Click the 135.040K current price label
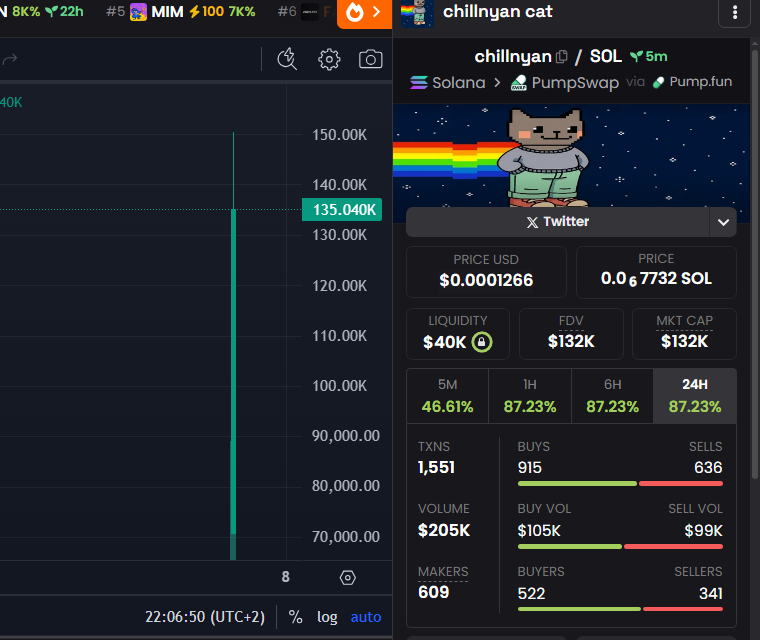This screenshot has height=640, width=760. coord(342,209)
